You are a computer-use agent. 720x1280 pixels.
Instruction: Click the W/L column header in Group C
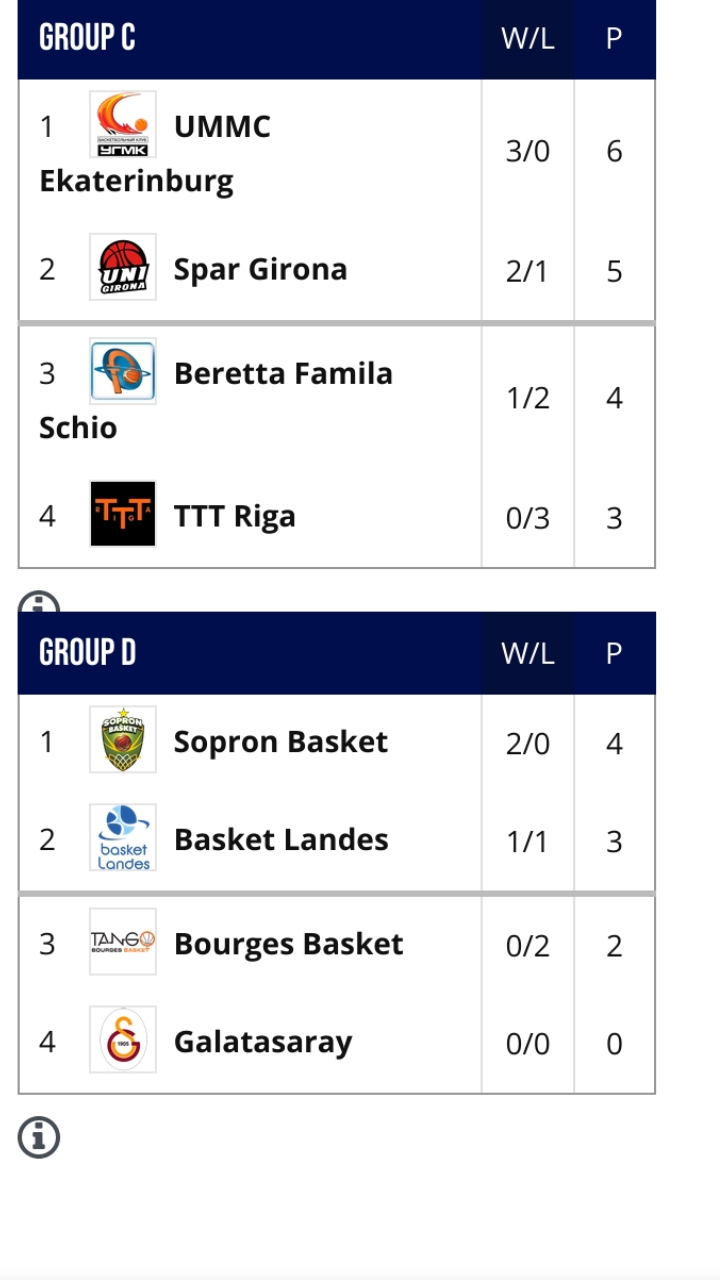click(527, 38)
